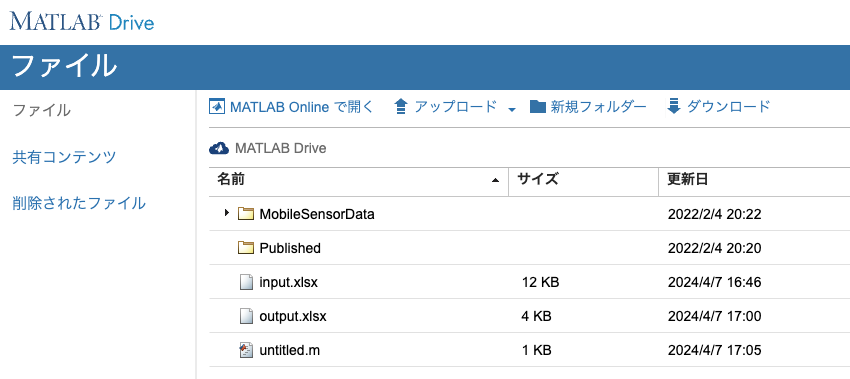Image resolution: width=850 pixels, height=379 pixels.
Task: Sort by the 更新日 column header
Action: 687,179
